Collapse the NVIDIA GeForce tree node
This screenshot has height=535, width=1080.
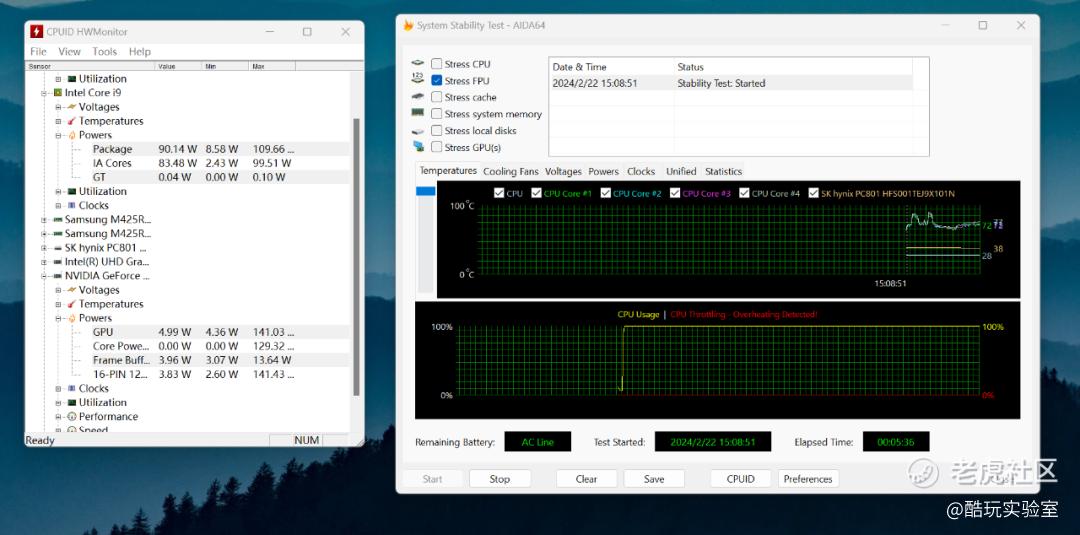click(x=45, y=275)
